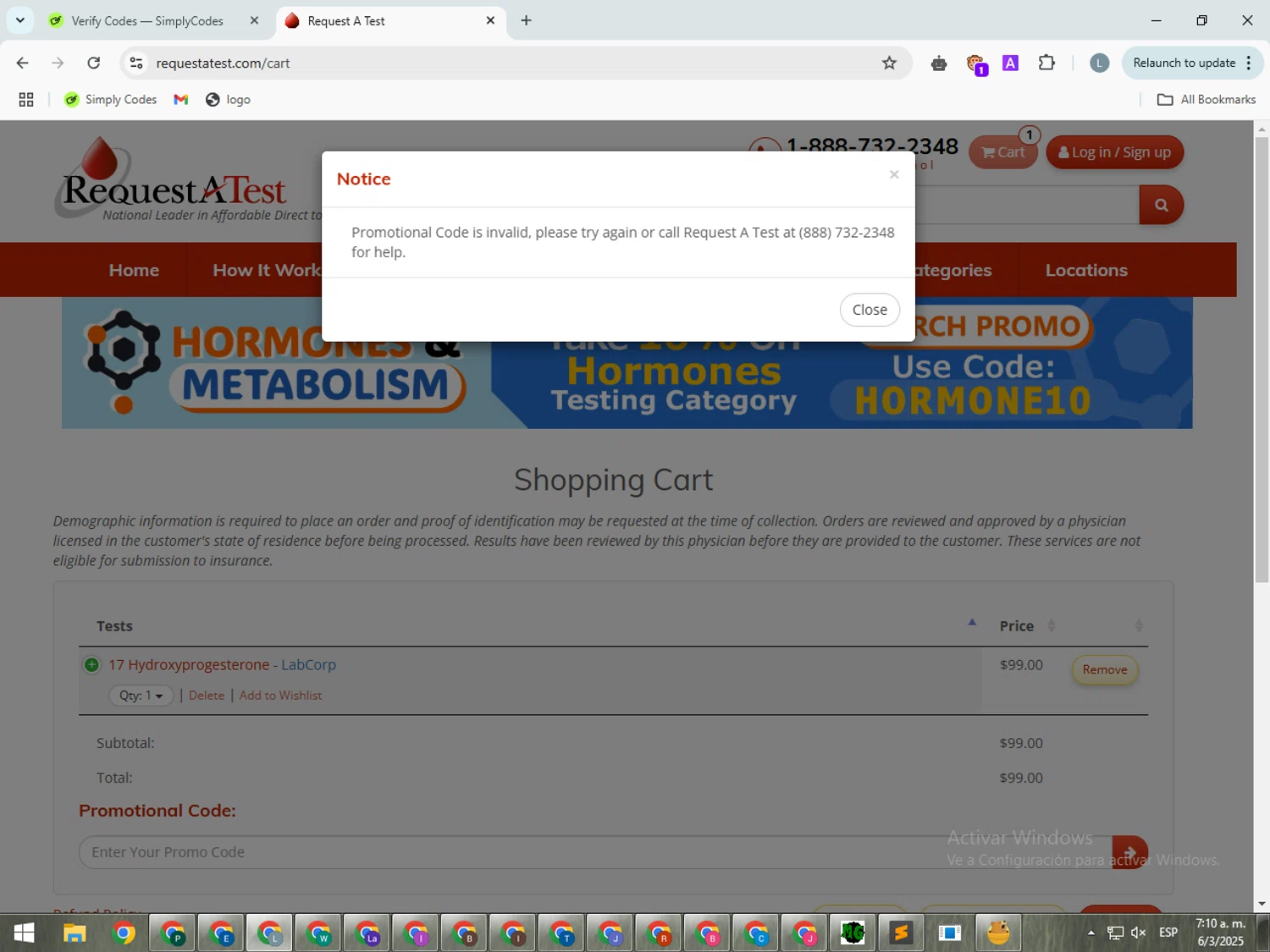Screen dimensions: 1270x952
Task: Remove the 17 Hydroxyprogesterone test from cart
Action: [1105, 669]
